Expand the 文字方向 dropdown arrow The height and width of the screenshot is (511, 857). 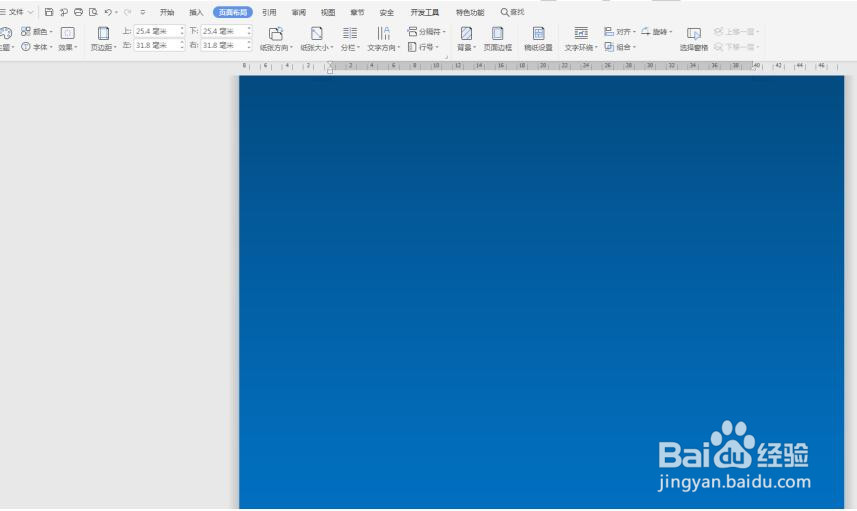click(x=399, y=48)
